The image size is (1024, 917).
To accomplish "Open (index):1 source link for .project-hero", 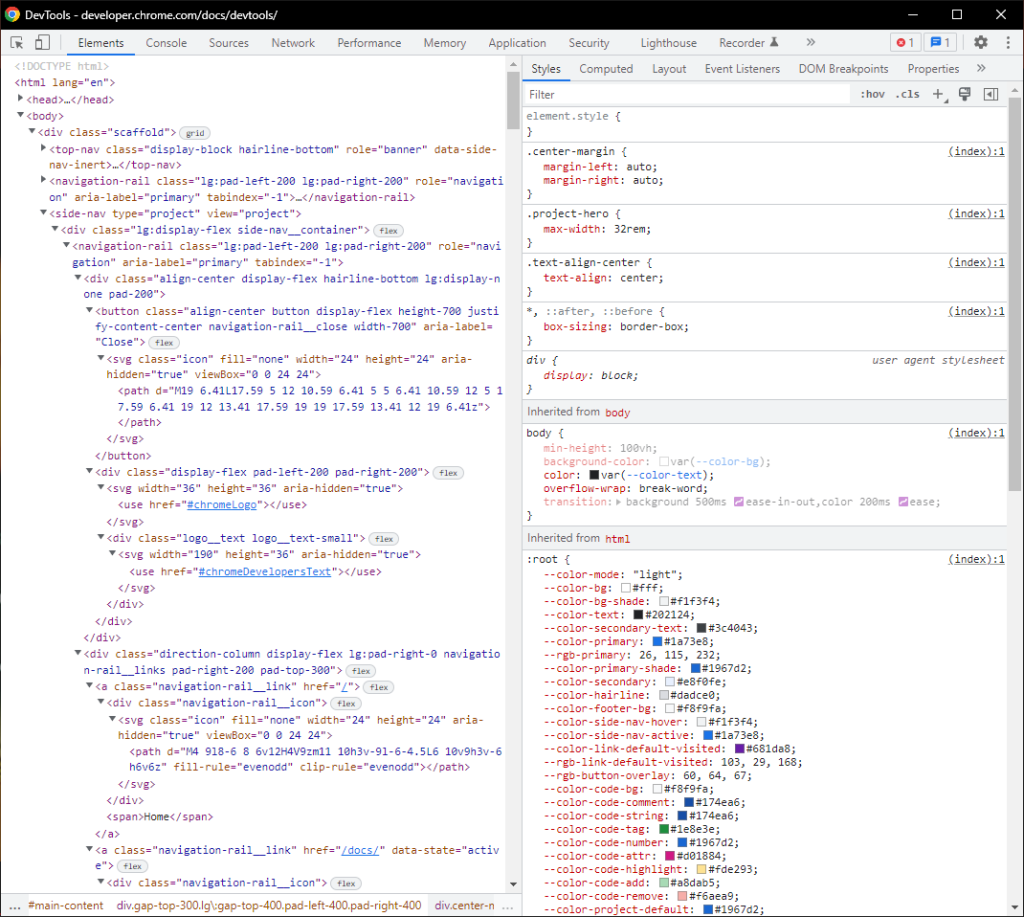I will click(x=976, y=214).
